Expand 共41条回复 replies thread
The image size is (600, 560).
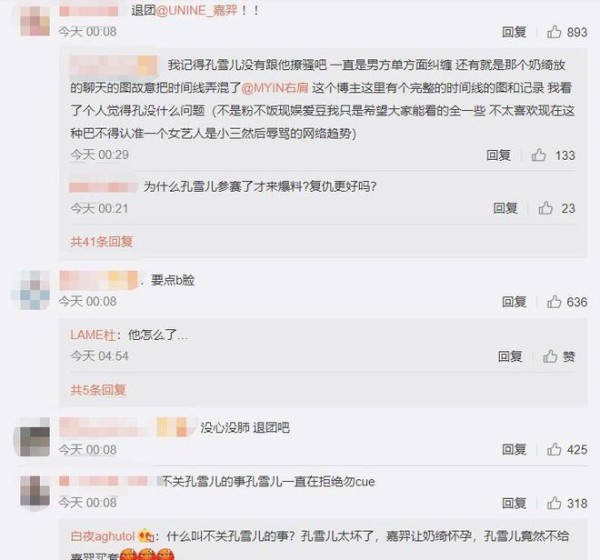tap(101, 242)
